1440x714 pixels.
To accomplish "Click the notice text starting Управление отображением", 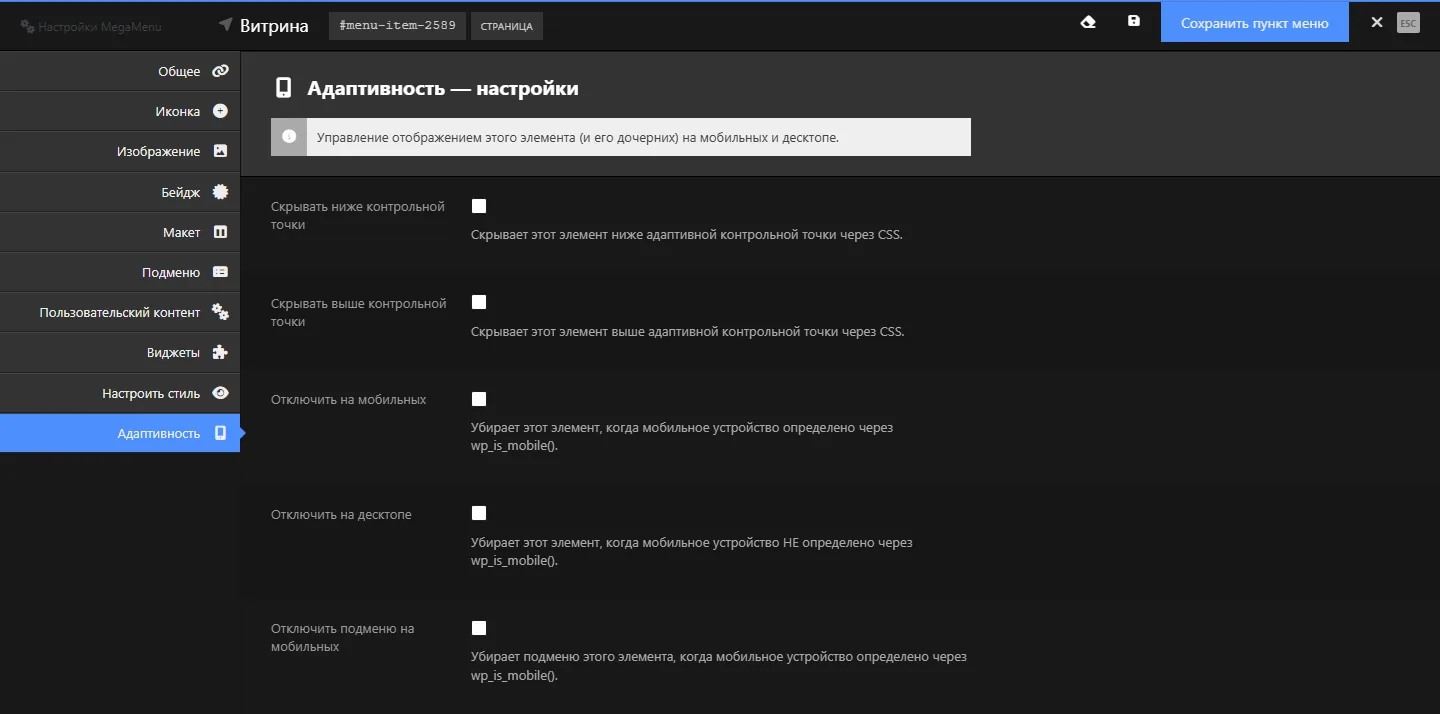I will 578,138.
